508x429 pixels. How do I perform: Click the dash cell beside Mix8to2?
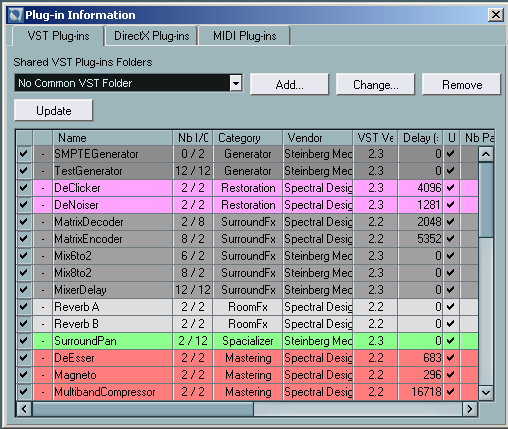point(43,273)
